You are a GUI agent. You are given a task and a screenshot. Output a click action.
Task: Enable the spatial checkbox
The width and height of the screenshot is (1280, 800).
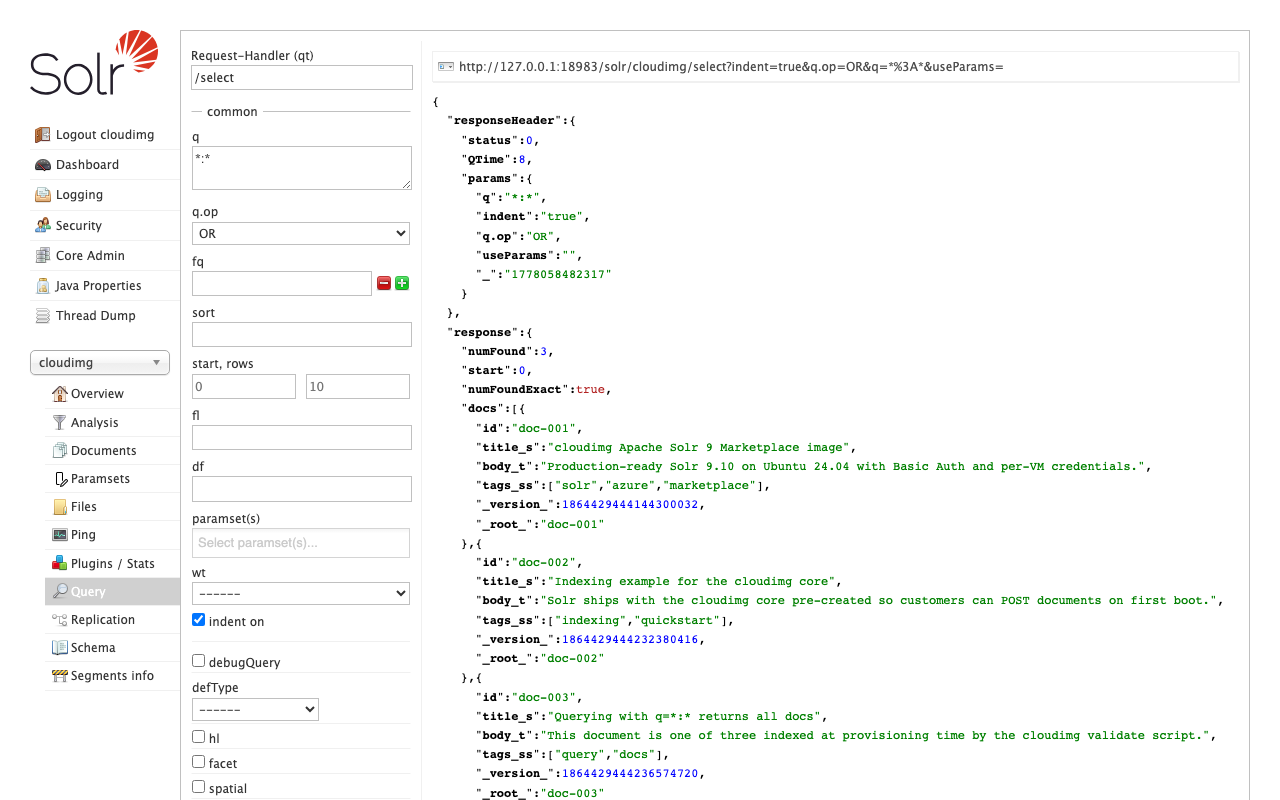click(x=198, y=787)
